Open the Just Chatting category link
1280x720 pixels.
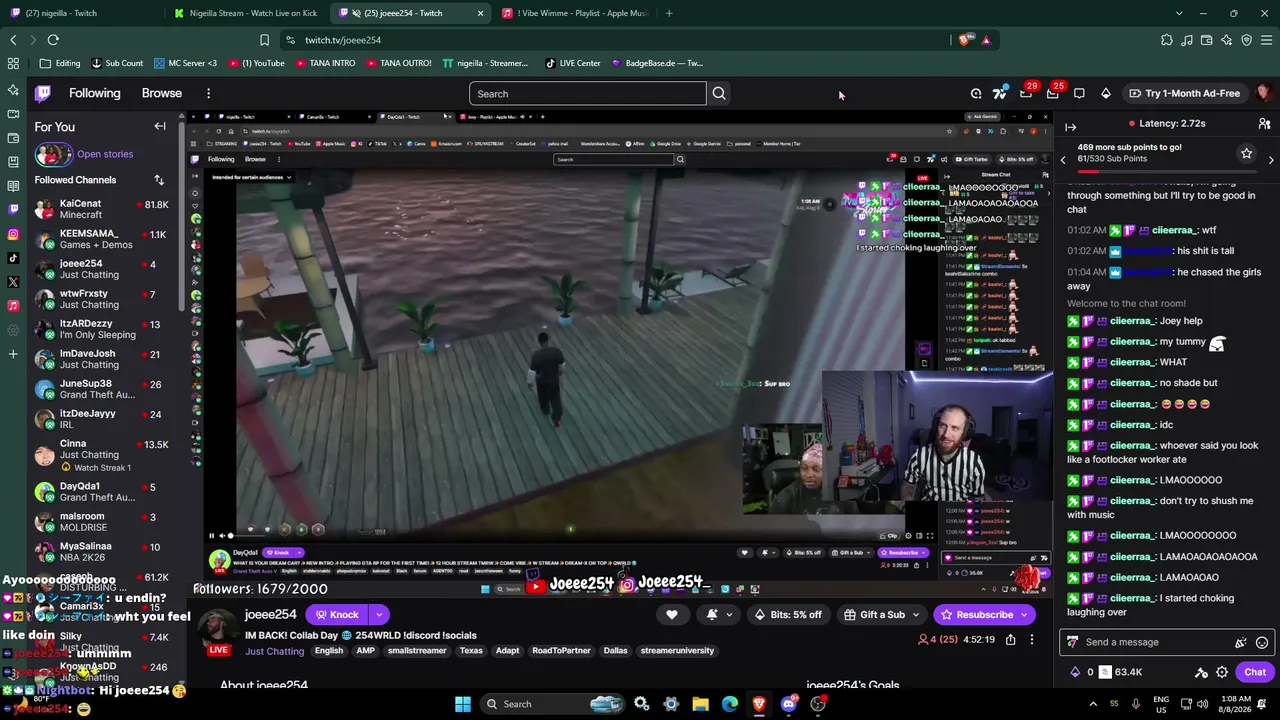pyautogui.click(x=274, y=651)
